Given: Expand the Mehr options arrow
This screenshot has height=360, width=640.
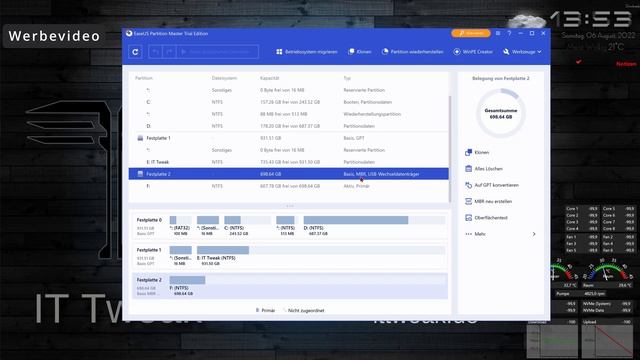Looking at the screenshot, I should [534, 234].
